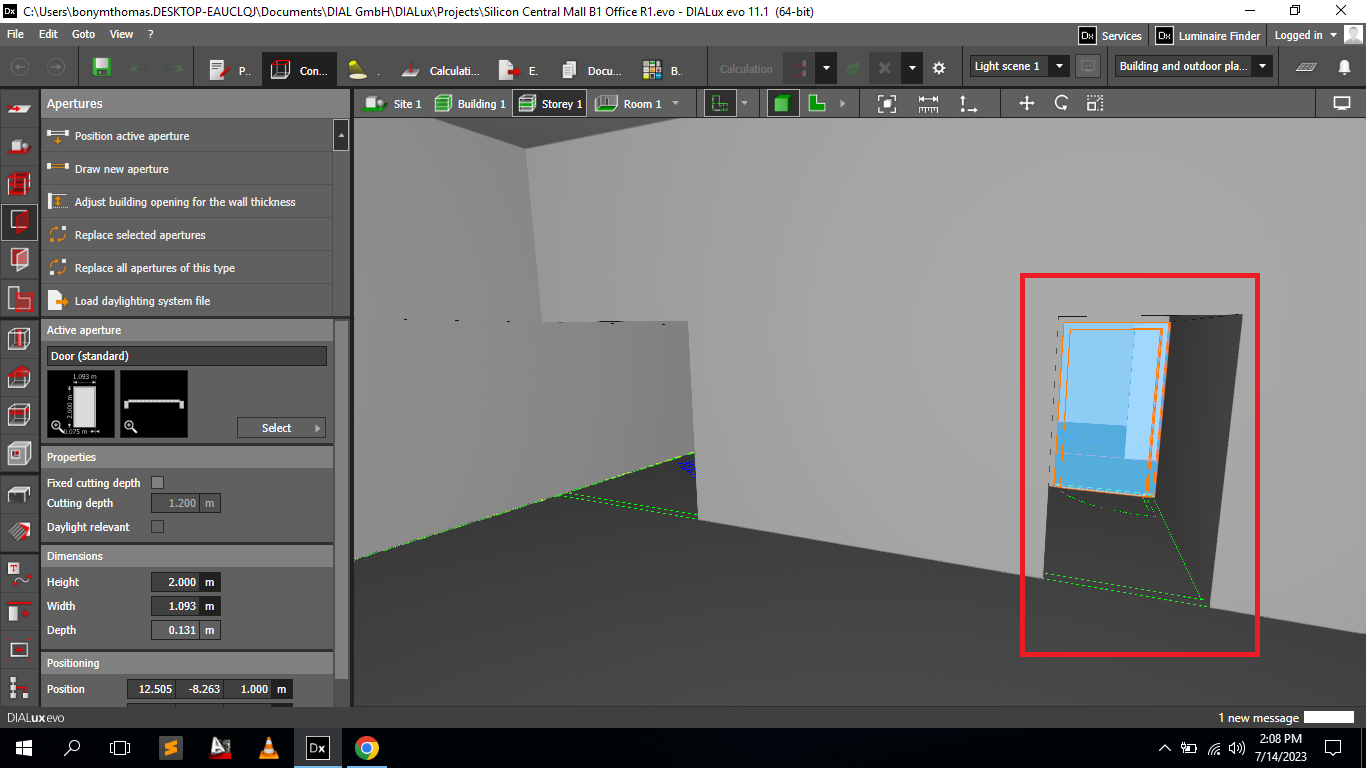Click the notification bell icon

click(1344, 68)
